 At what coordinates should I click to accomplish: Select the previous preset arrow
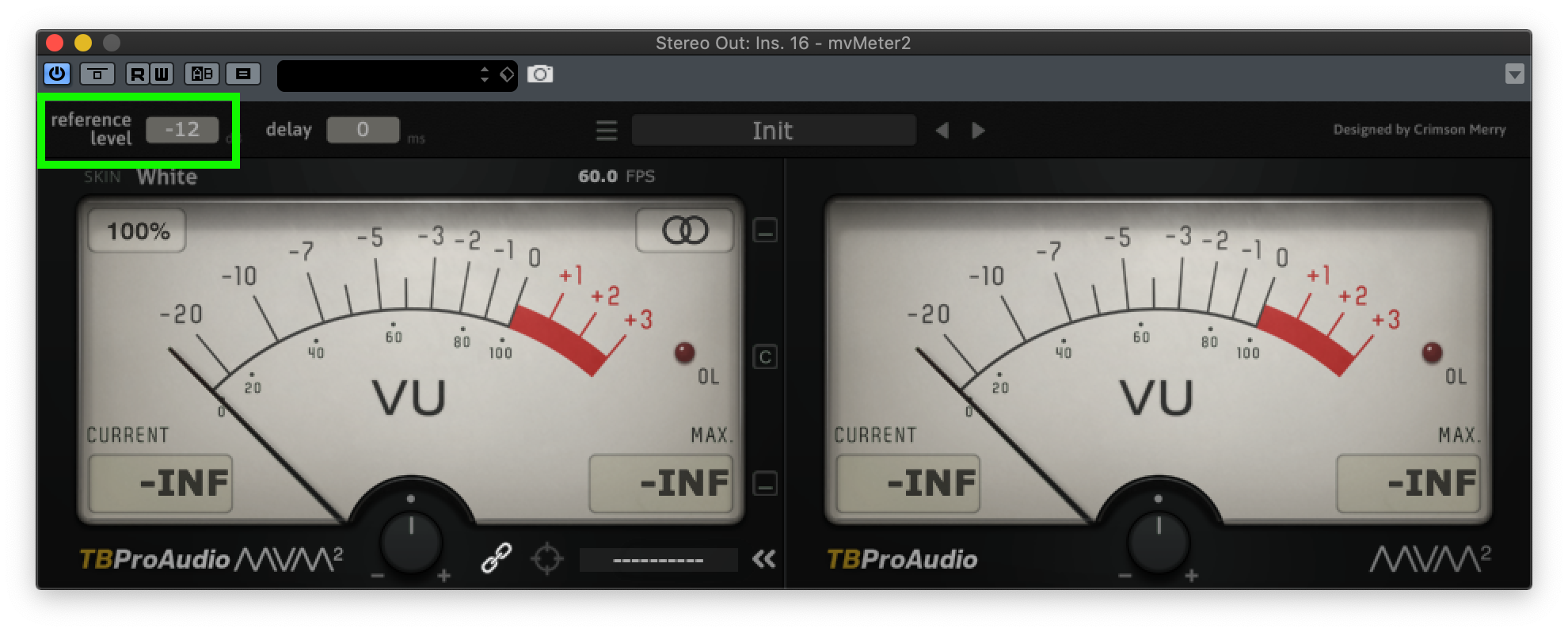(x=942, y=130)
